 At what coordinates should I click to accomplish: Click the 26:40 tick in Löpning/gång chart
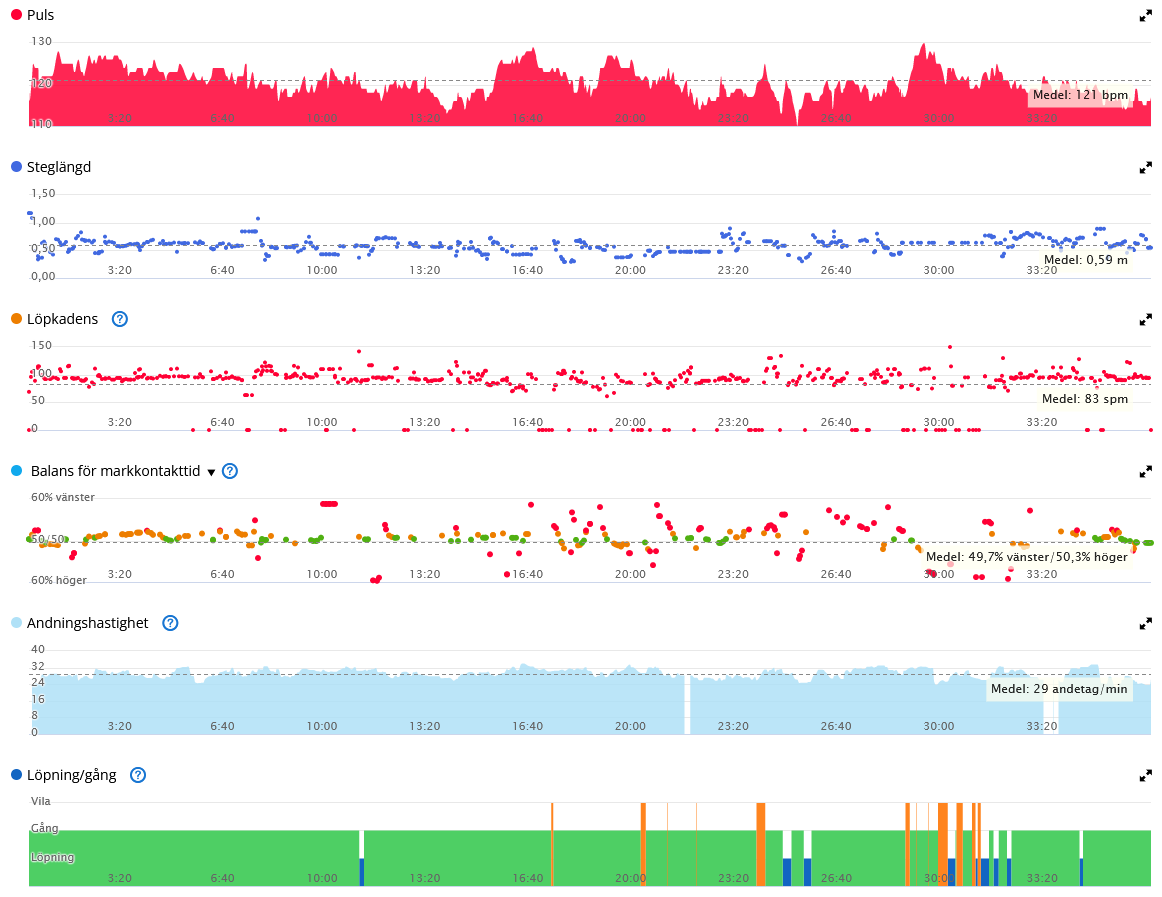point(836,878)
